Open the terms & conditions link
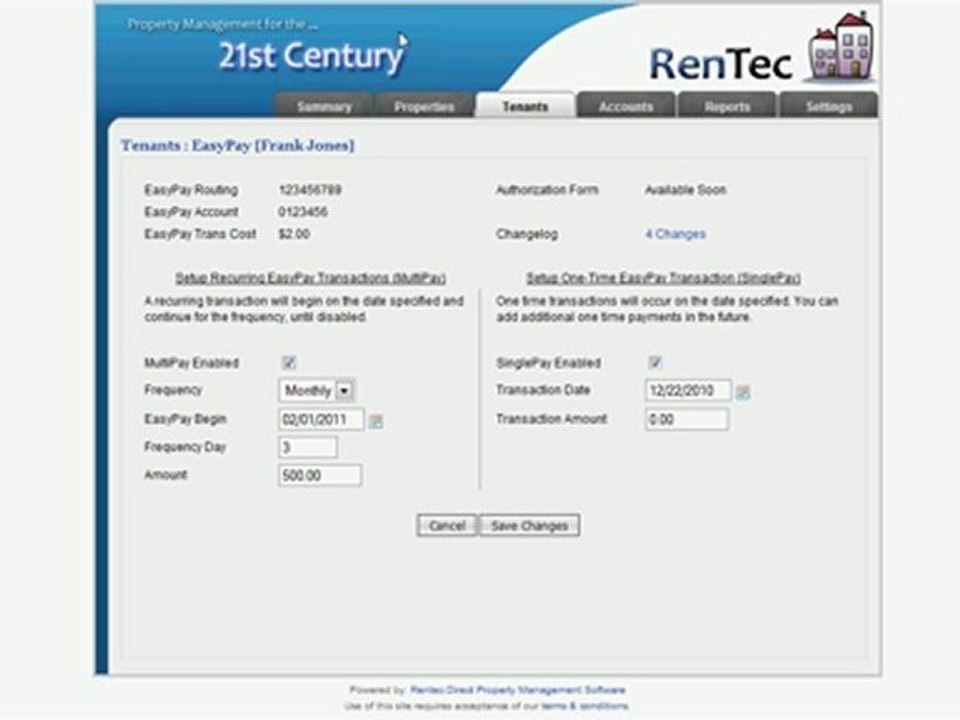960x720 pixels. (585, 706)
